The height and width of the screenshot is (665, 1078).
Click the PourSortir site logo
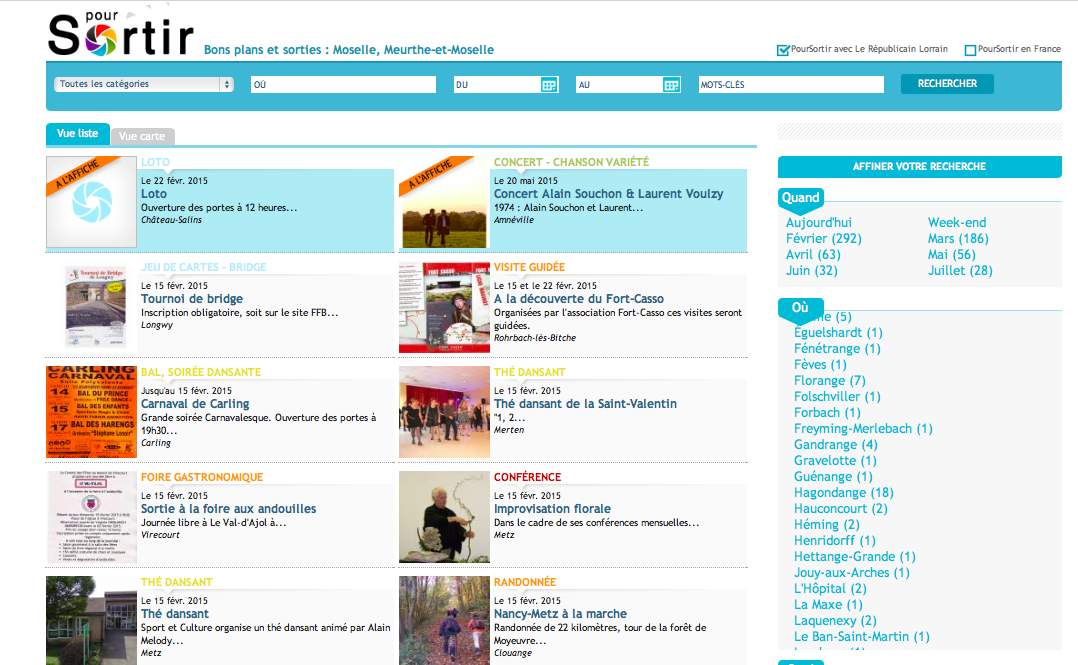click(x=121, y=33)
